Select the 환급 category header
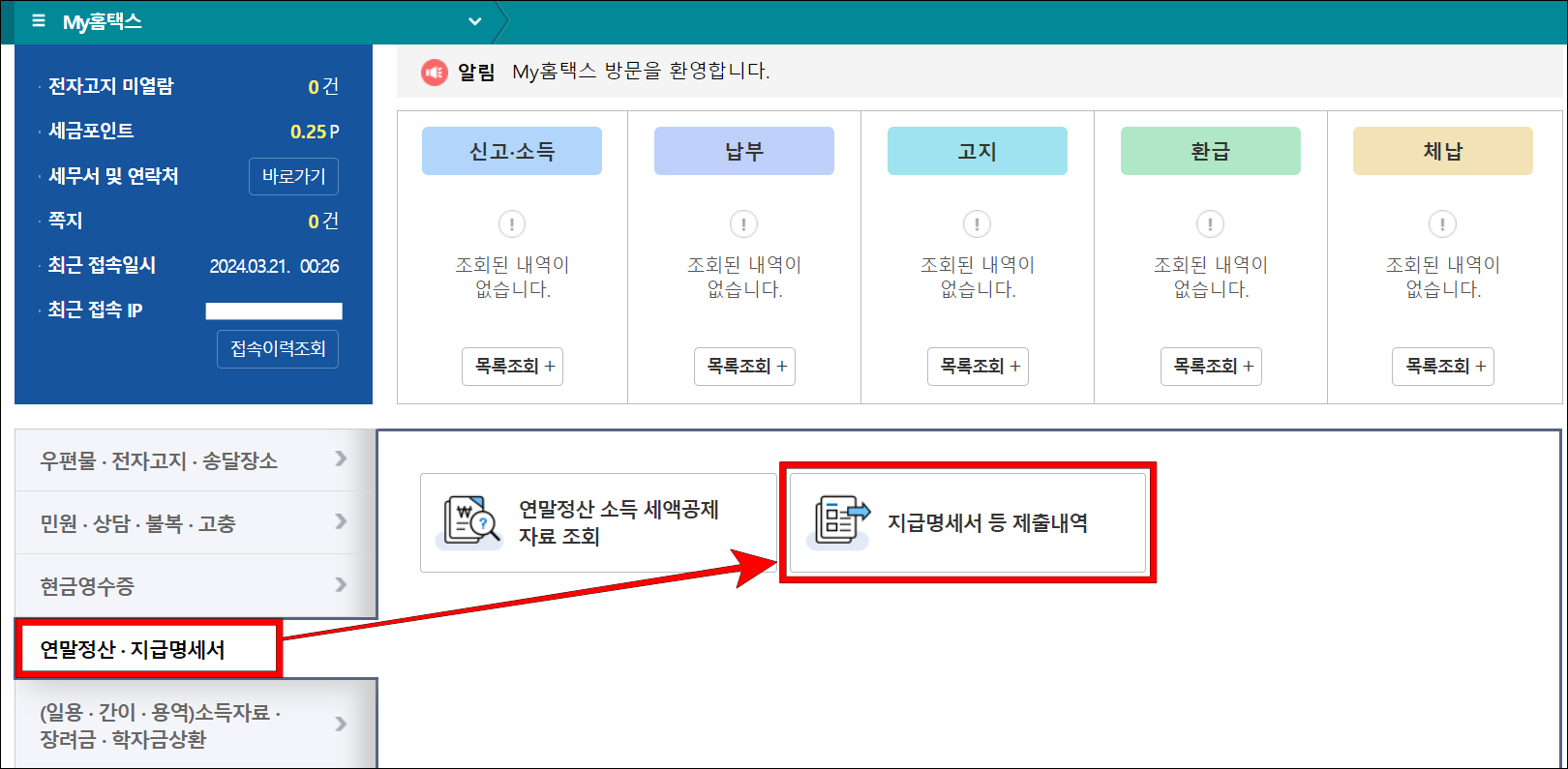1568x769 pixels. coord(1211,151)
